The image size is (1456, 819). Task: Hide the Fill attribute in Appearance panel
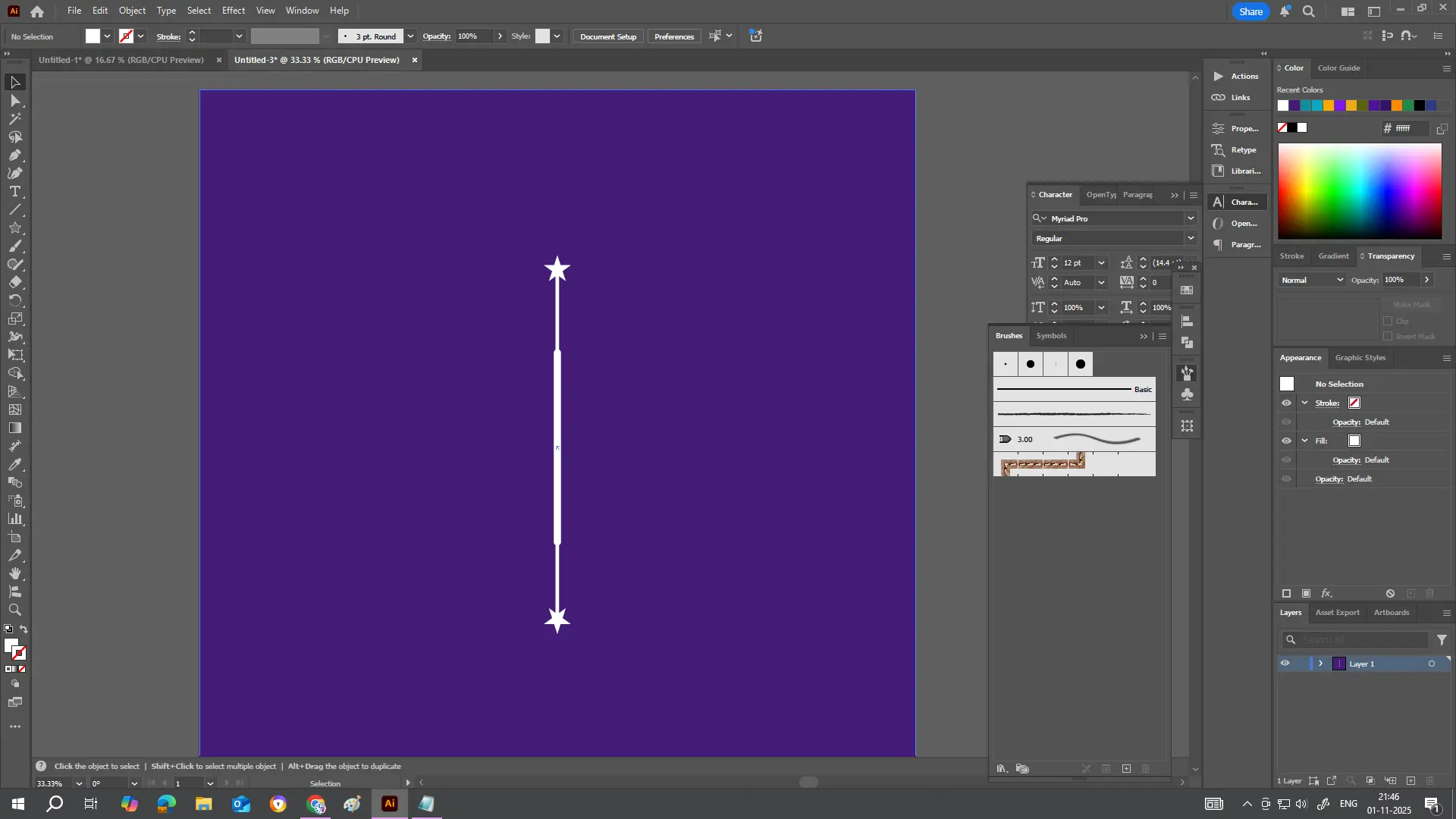(x=1287, y=441)
